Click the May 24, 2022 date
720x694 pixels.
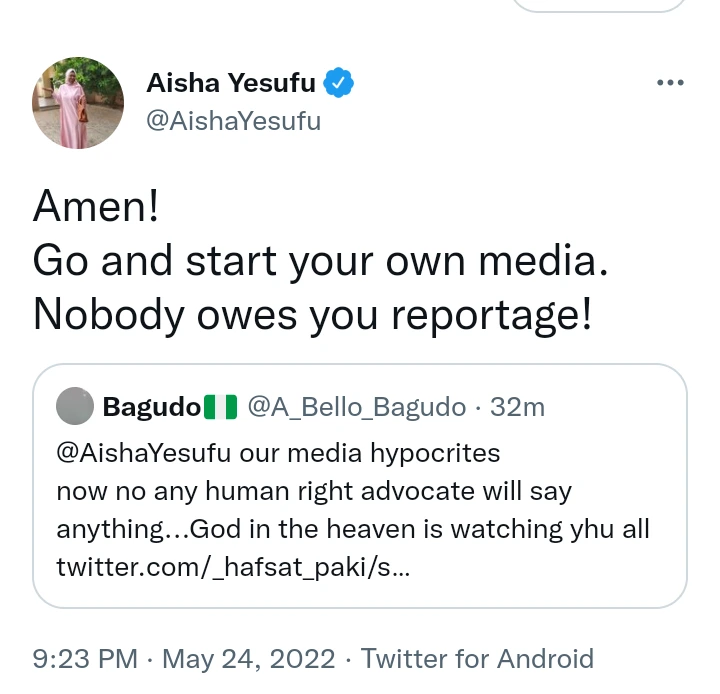pos(248,659)
